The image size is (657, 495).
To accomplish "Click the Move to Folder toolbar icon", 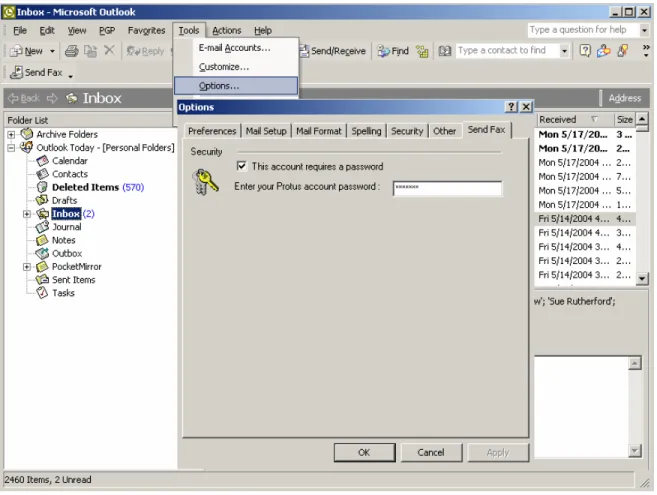I will point(90,51).
